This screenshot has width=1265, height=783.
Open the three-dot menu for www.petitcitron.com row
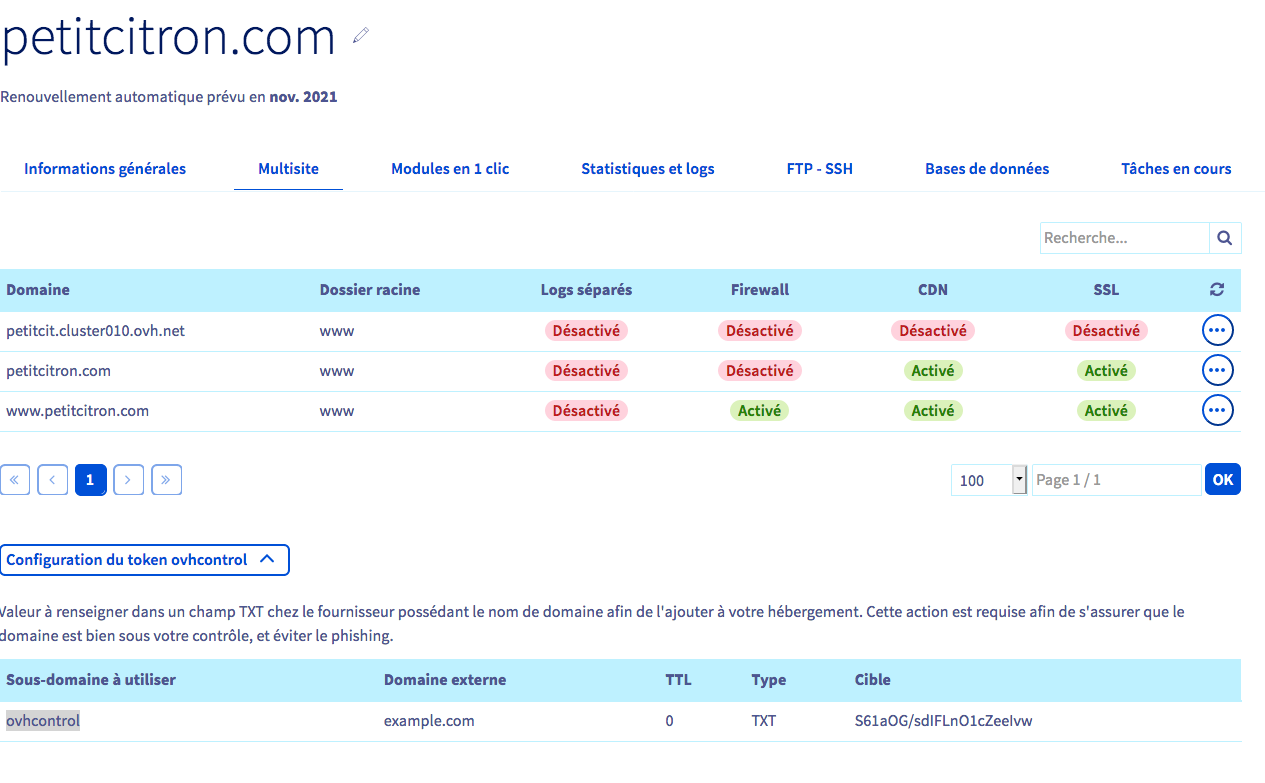click(x=1217, y=410)
